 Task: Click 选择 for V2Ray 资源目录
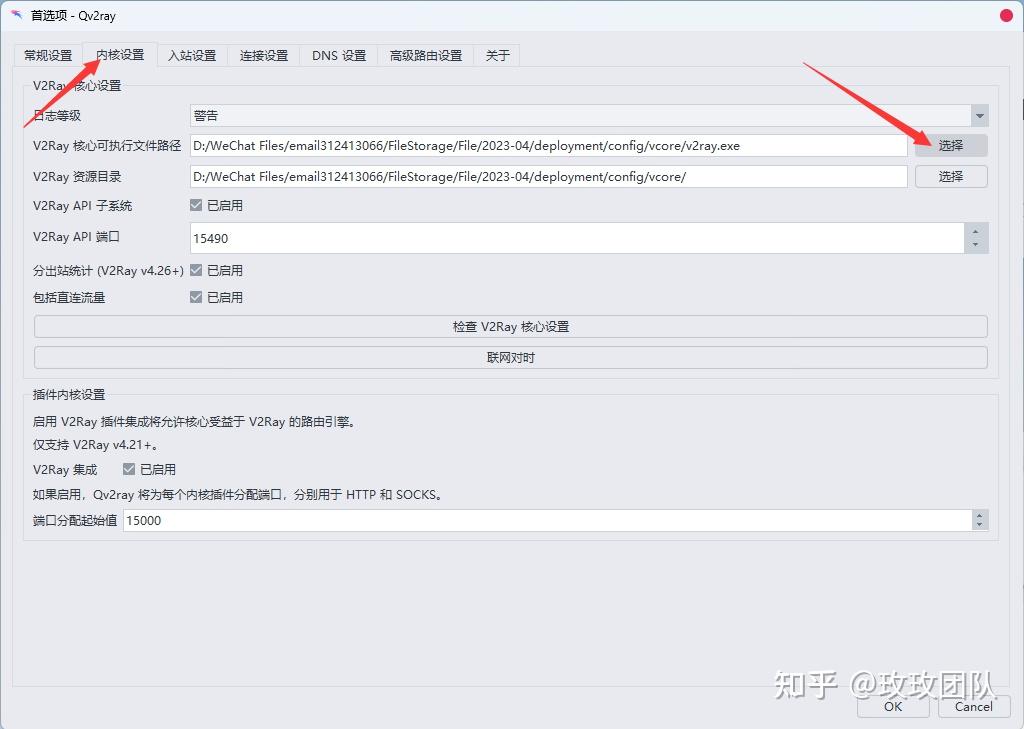click(951, 176)
